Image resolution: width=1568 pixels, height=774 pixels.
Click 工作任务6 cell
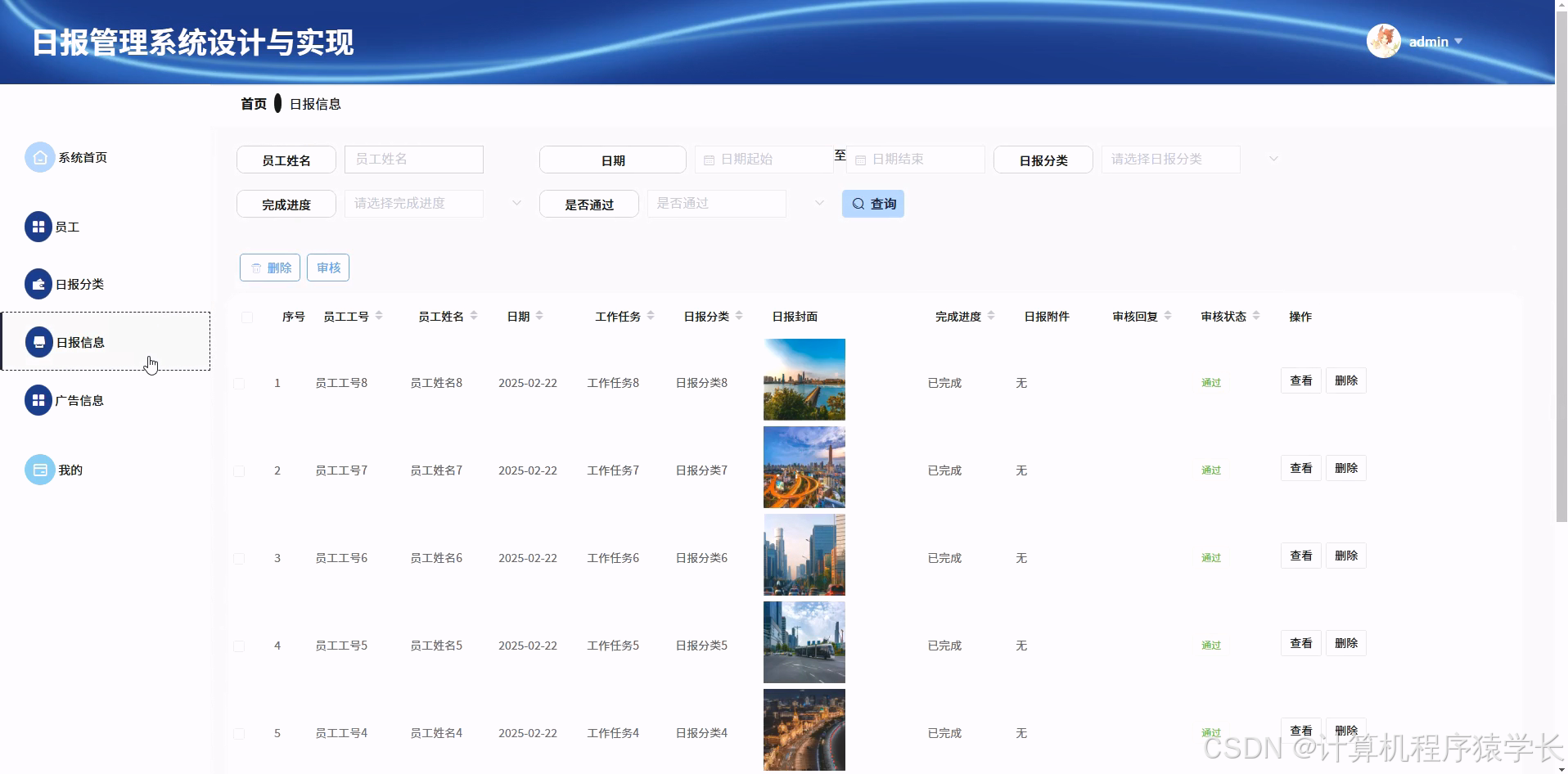pyautogui.click(x=613, y=558)
